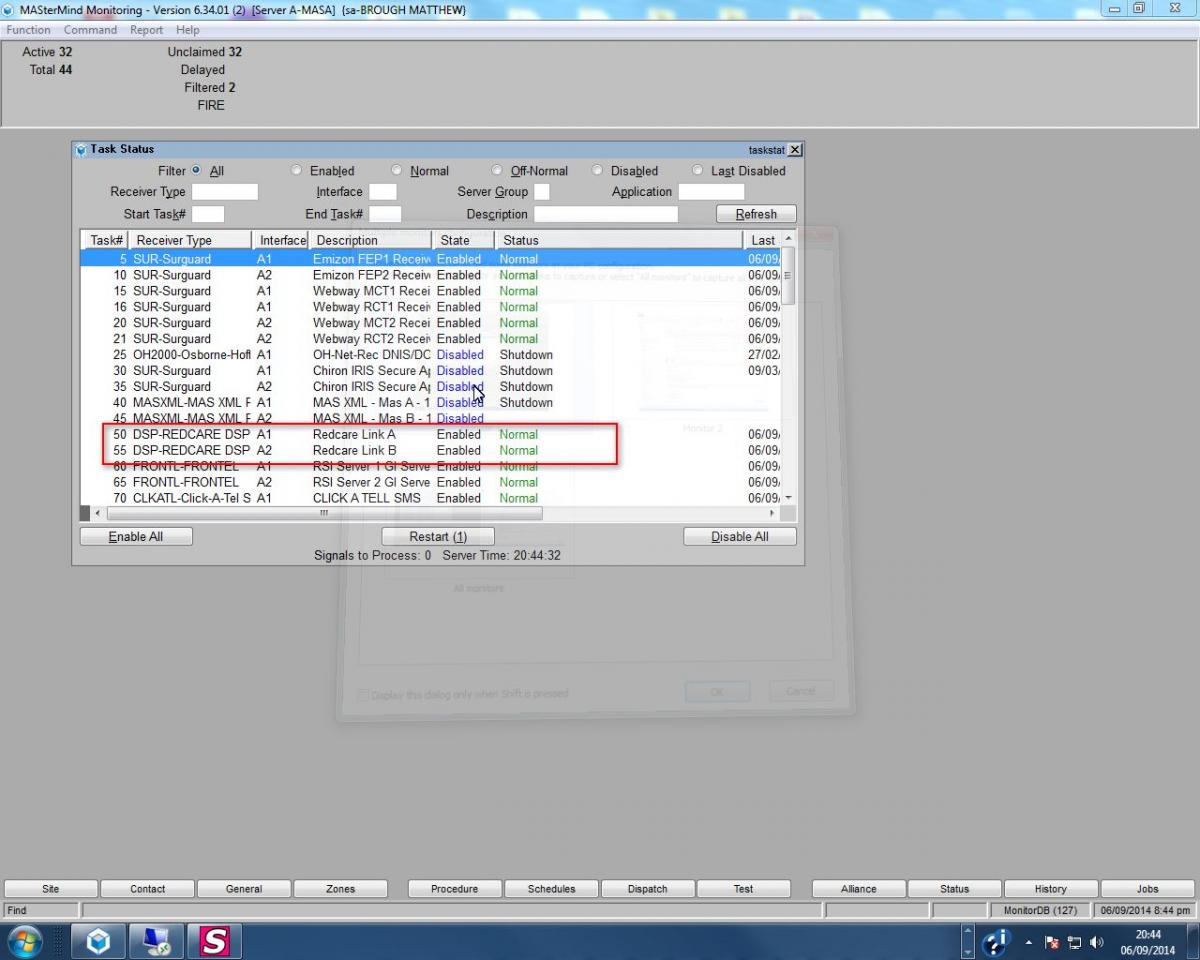Image resolution: width=1200 pixels, height=960 pixels.
Task: Select the All filter radio button
Action: point(196,171)
